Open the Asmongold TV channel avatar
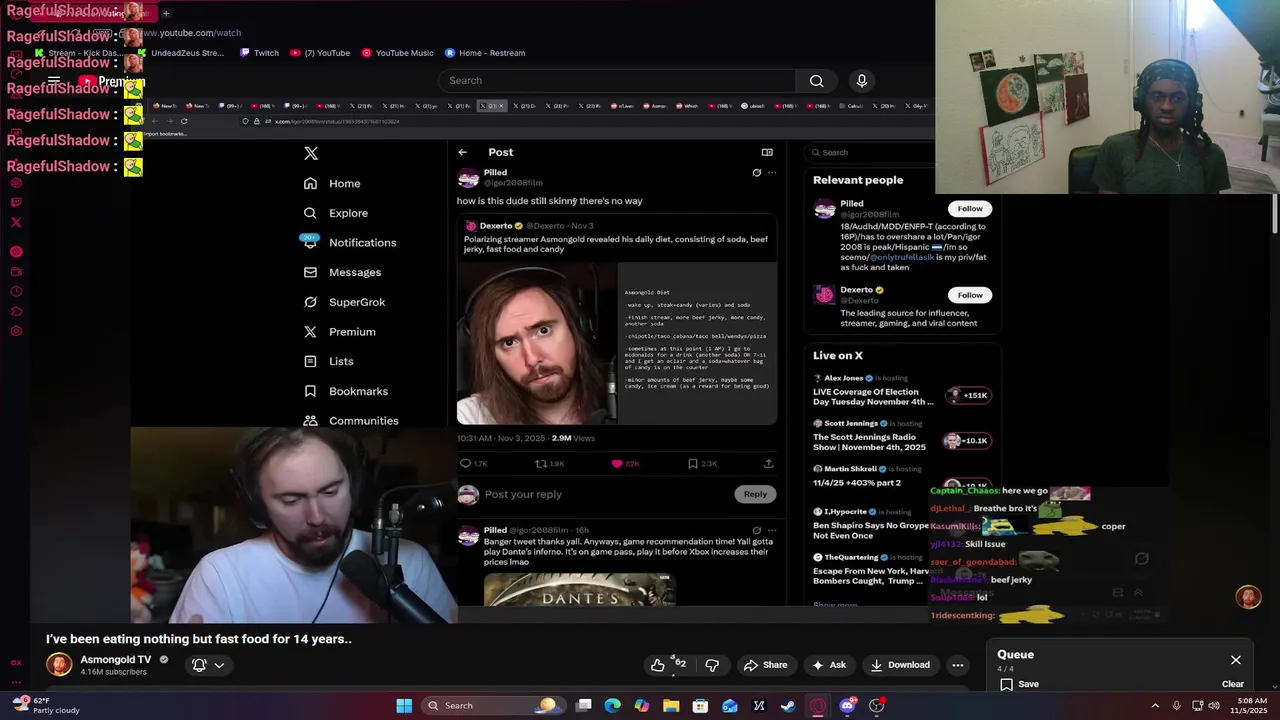 [x=59, y=664]
